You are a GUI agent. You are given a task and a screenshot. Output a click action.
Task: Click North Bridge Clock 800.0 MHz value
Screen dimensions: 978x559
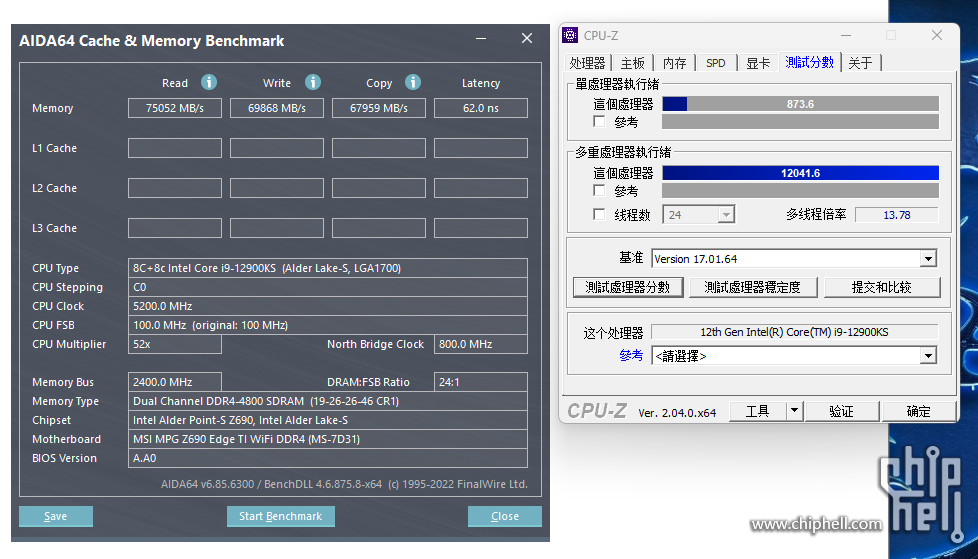click(x=481, y=344)
